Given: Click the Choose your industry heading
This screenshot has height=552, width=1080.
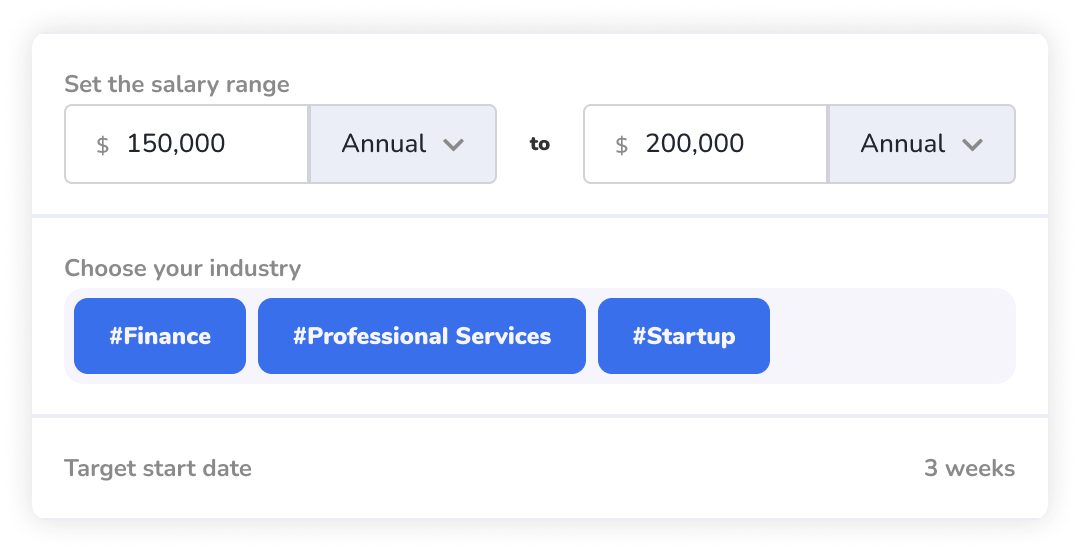Looking at the screenshot, I should (182, 268).
